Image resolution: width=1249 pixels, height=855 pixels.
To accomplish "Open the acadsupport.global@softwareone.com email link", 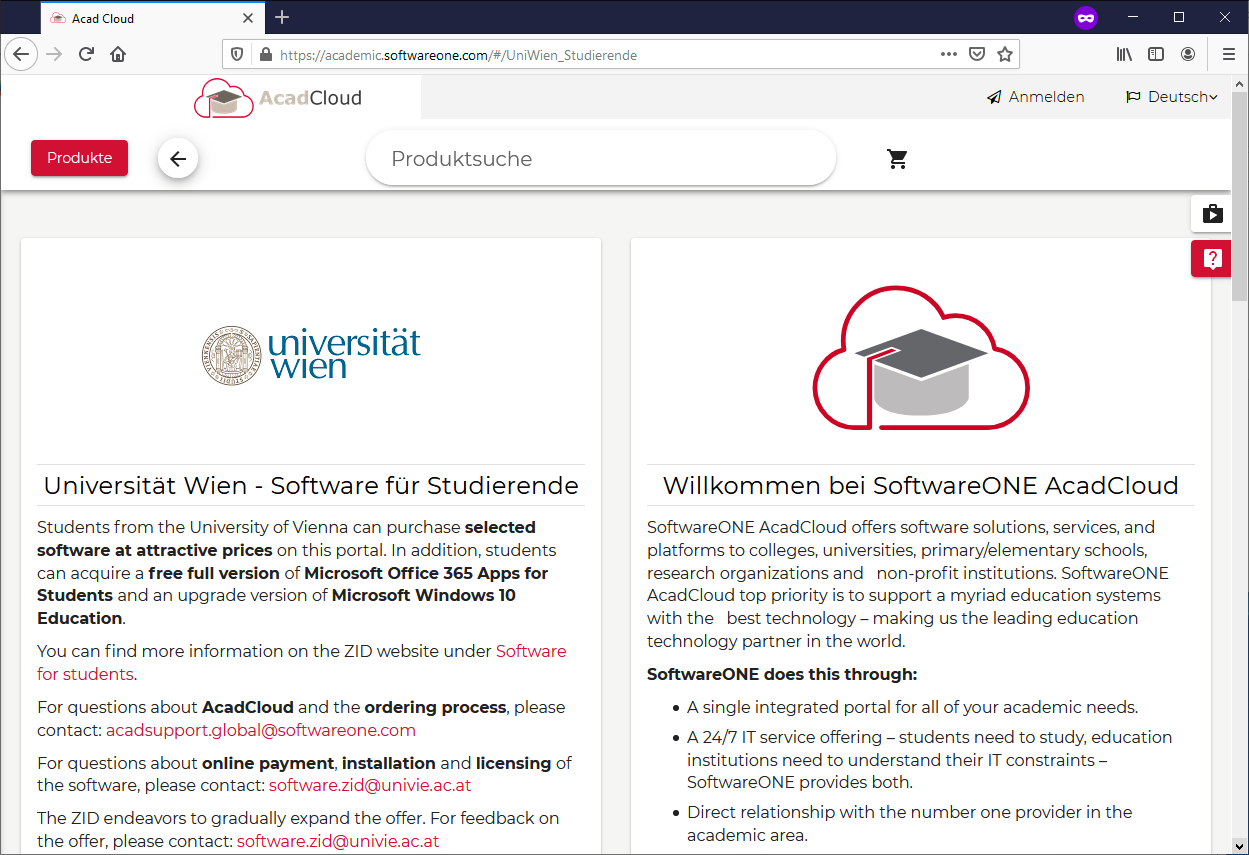I will pyautogui.click(x=260, y=730).
